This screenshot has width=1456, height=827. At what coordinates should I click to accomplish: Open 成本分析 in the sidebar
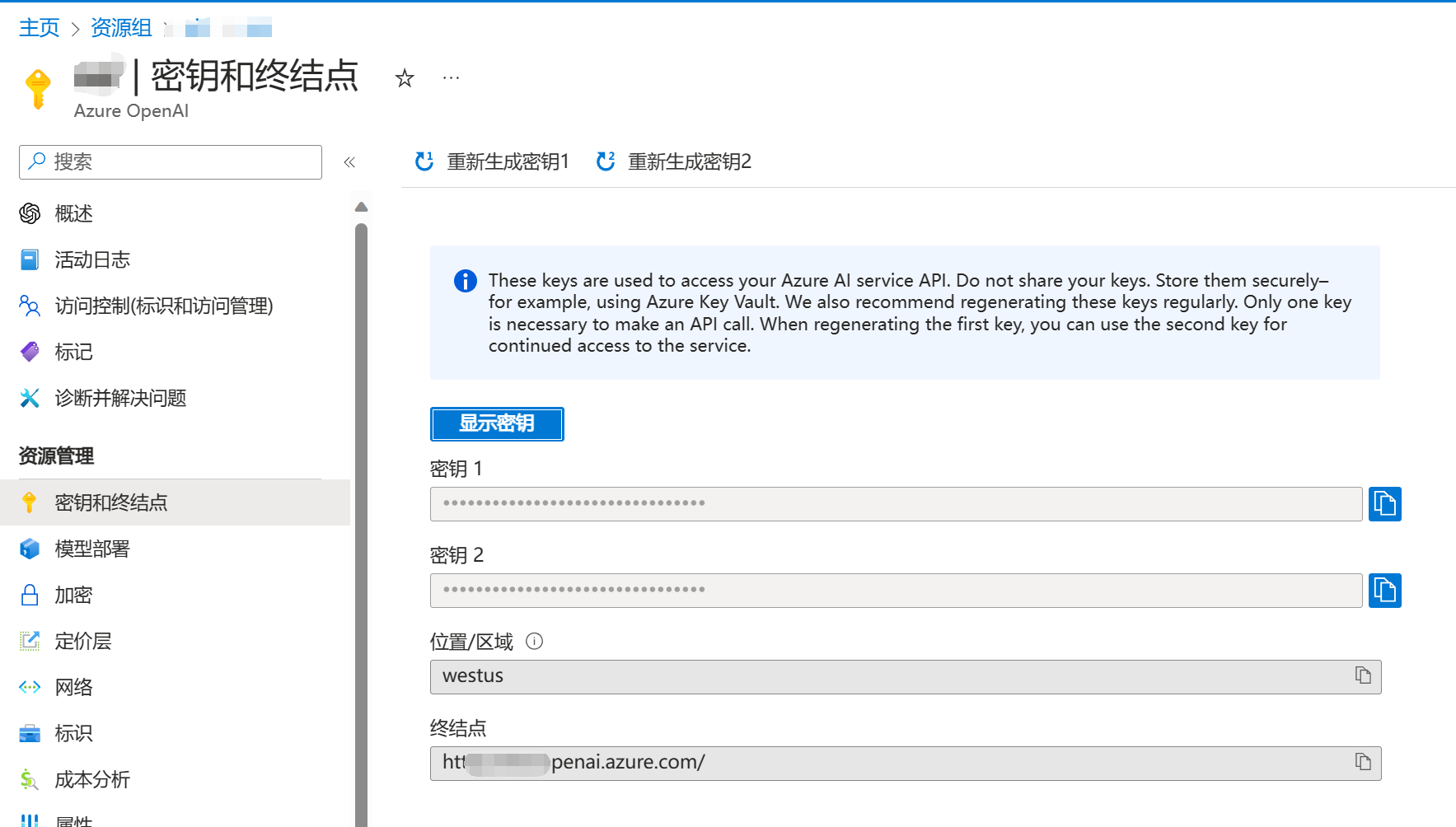[x=175, y=779]
